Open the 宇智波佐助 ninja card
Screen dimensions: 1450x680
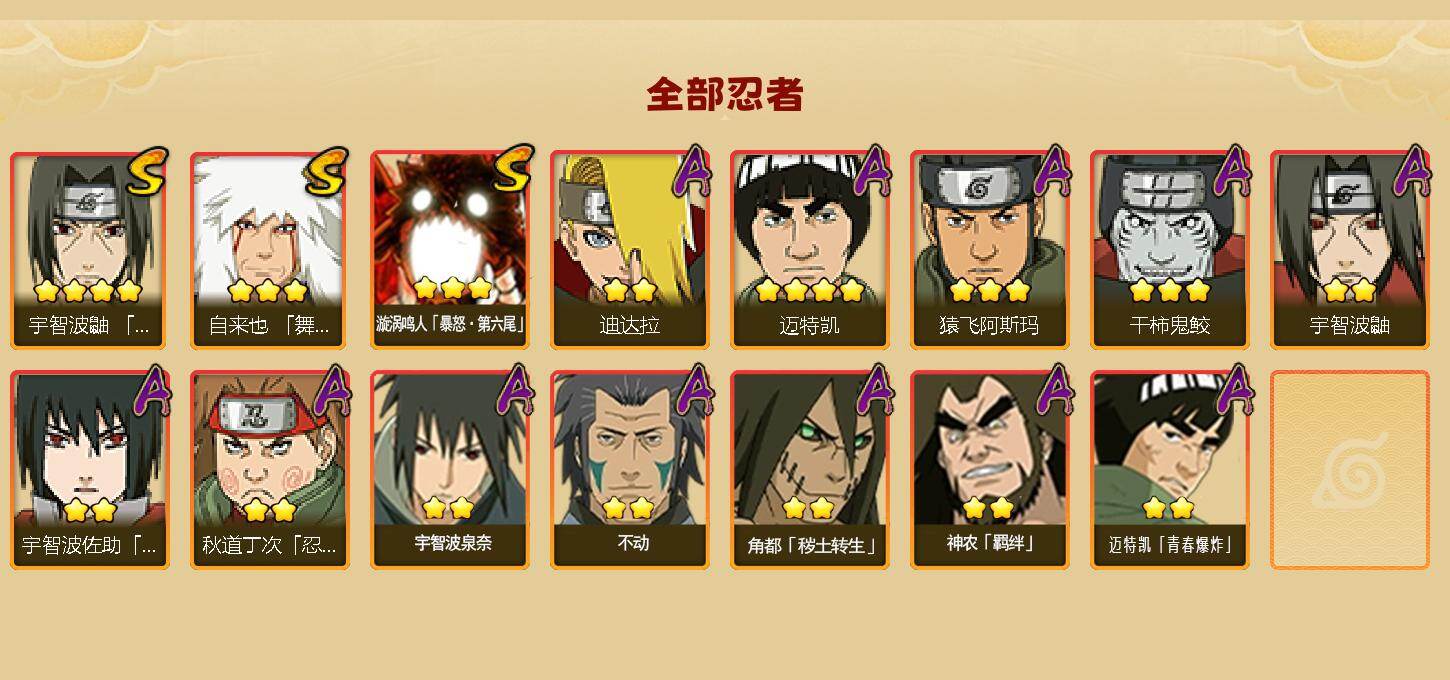[89, 470]
